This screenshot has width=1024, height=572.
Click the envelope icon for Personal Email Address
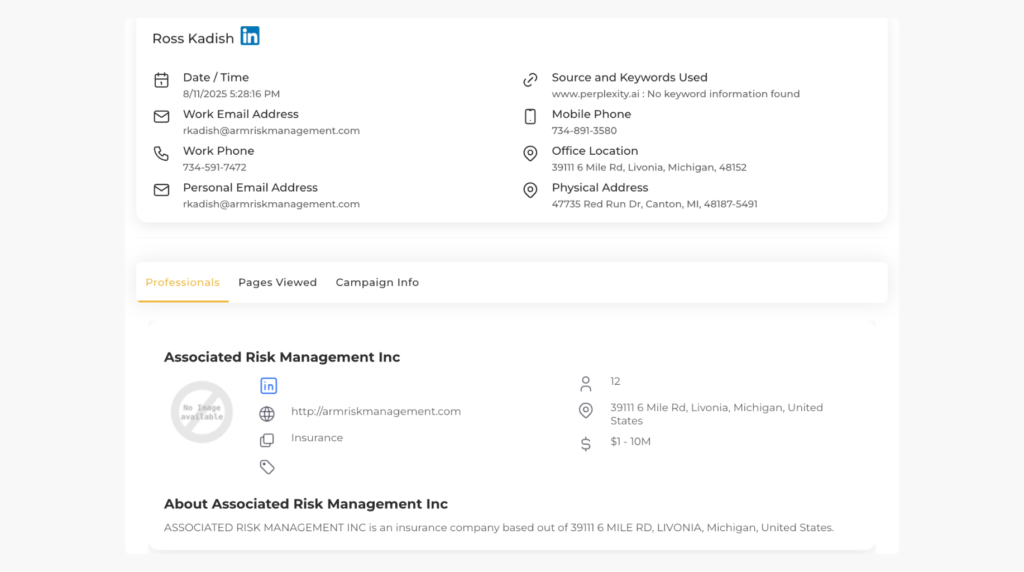161,190
